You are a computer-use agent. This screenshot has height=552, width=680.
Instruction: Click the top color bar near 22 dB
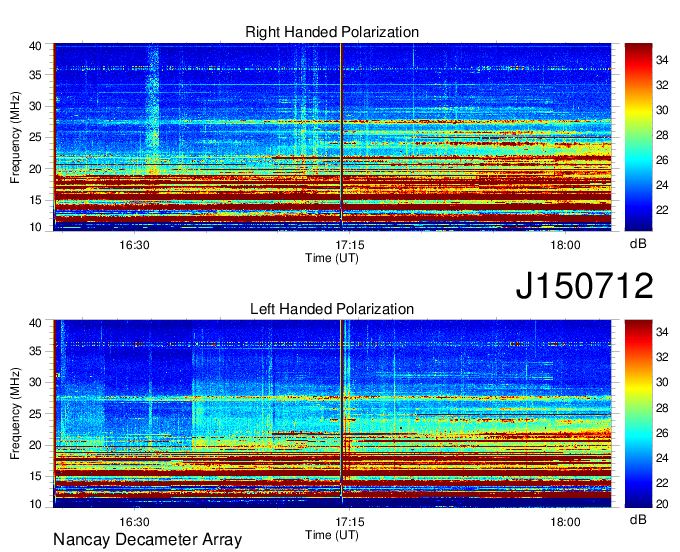[x=638, y=210]
